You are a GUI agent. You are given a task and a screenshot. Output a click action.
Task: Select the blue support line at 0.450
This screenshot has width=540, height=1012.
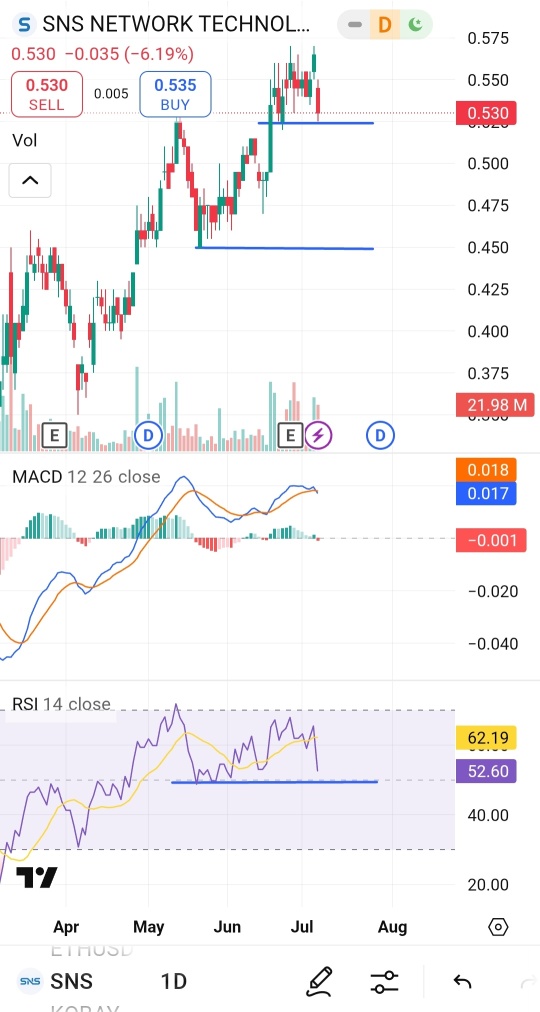pos(285,248)
